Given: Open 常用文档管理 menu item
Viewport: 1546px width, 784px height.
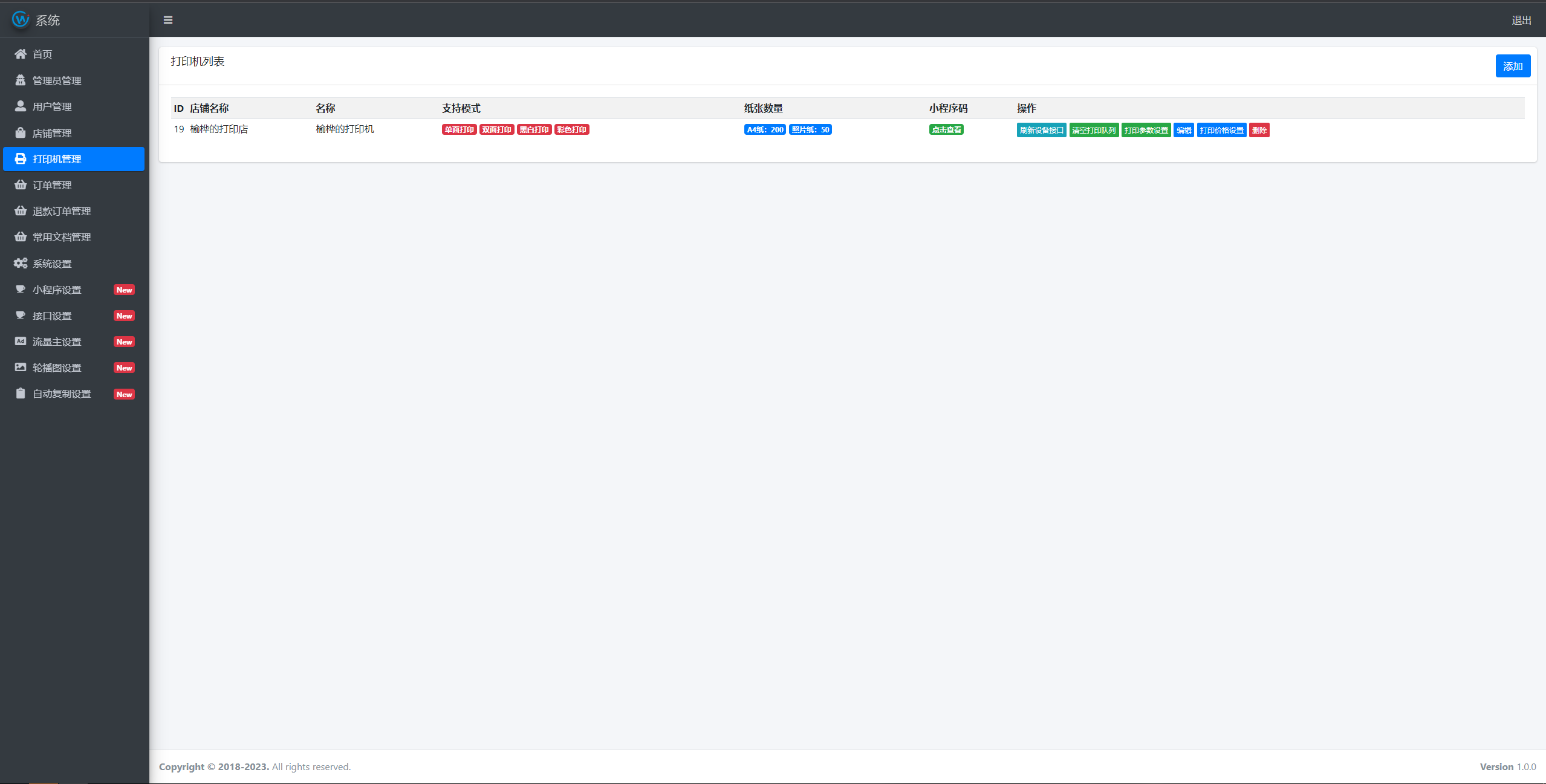Looking at the screenshot, I should pos(74,237).
